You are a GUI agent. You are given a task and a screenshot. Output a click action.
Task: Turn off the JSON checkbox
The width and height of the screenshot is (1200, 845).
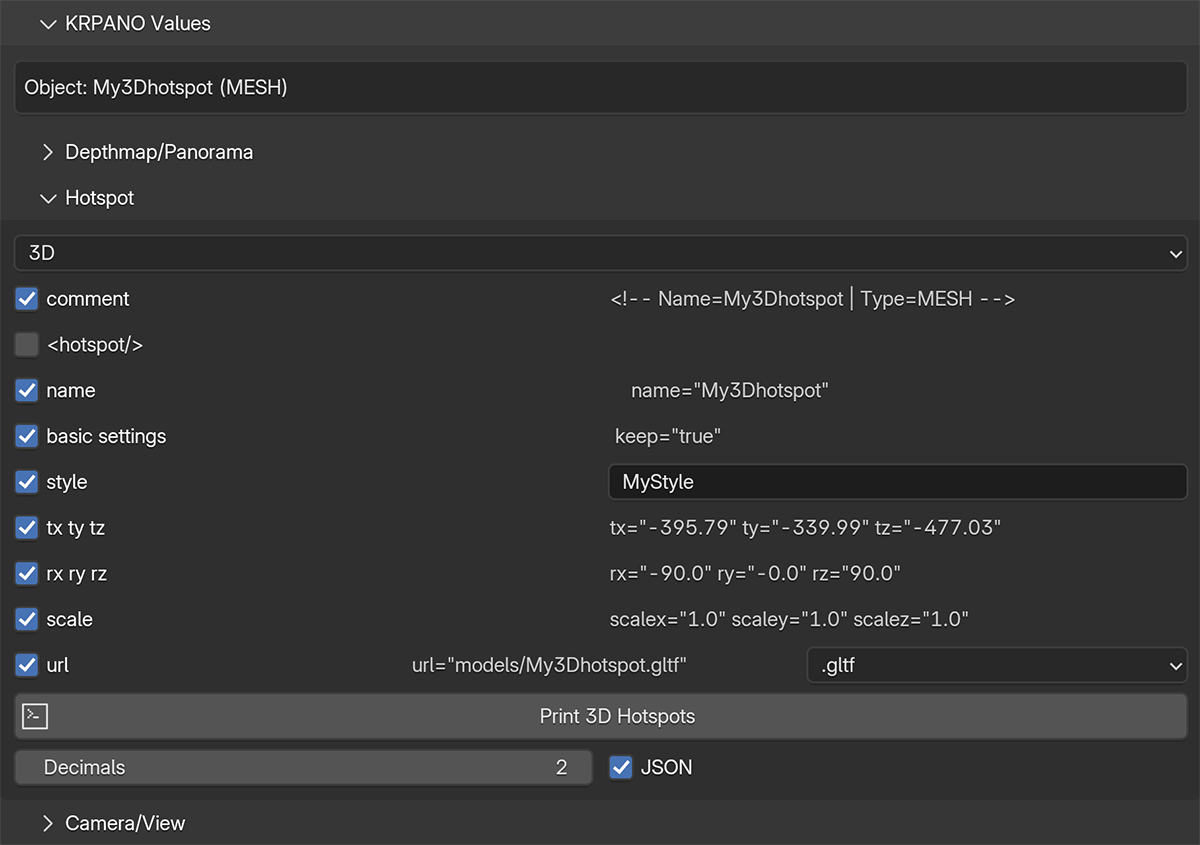621,768
